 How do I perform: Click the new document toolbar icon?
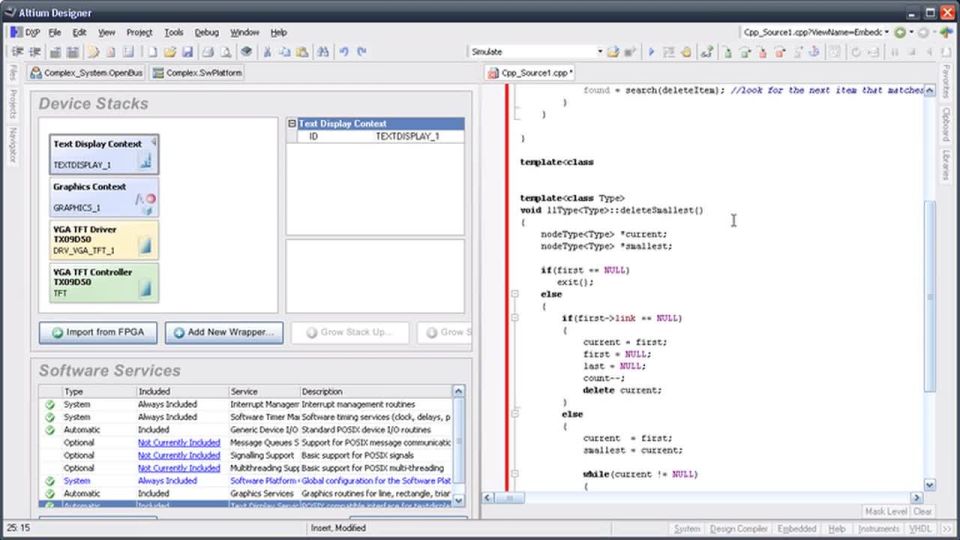coord(152,52)
